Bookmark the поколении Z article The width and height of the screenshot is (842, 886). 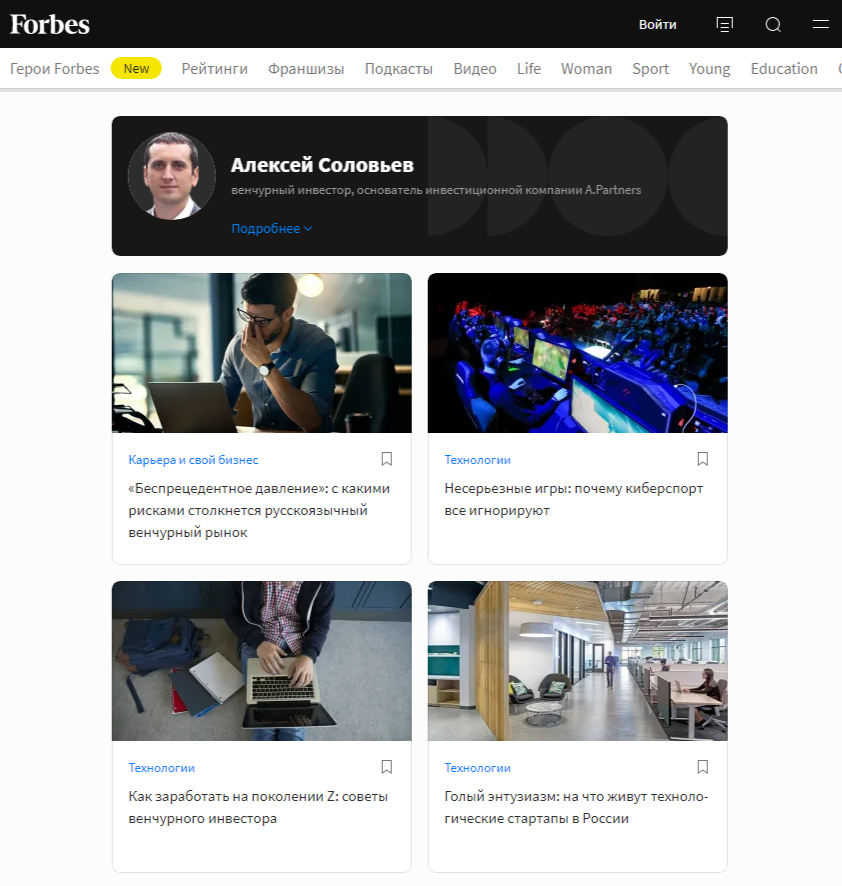(387, 767)
